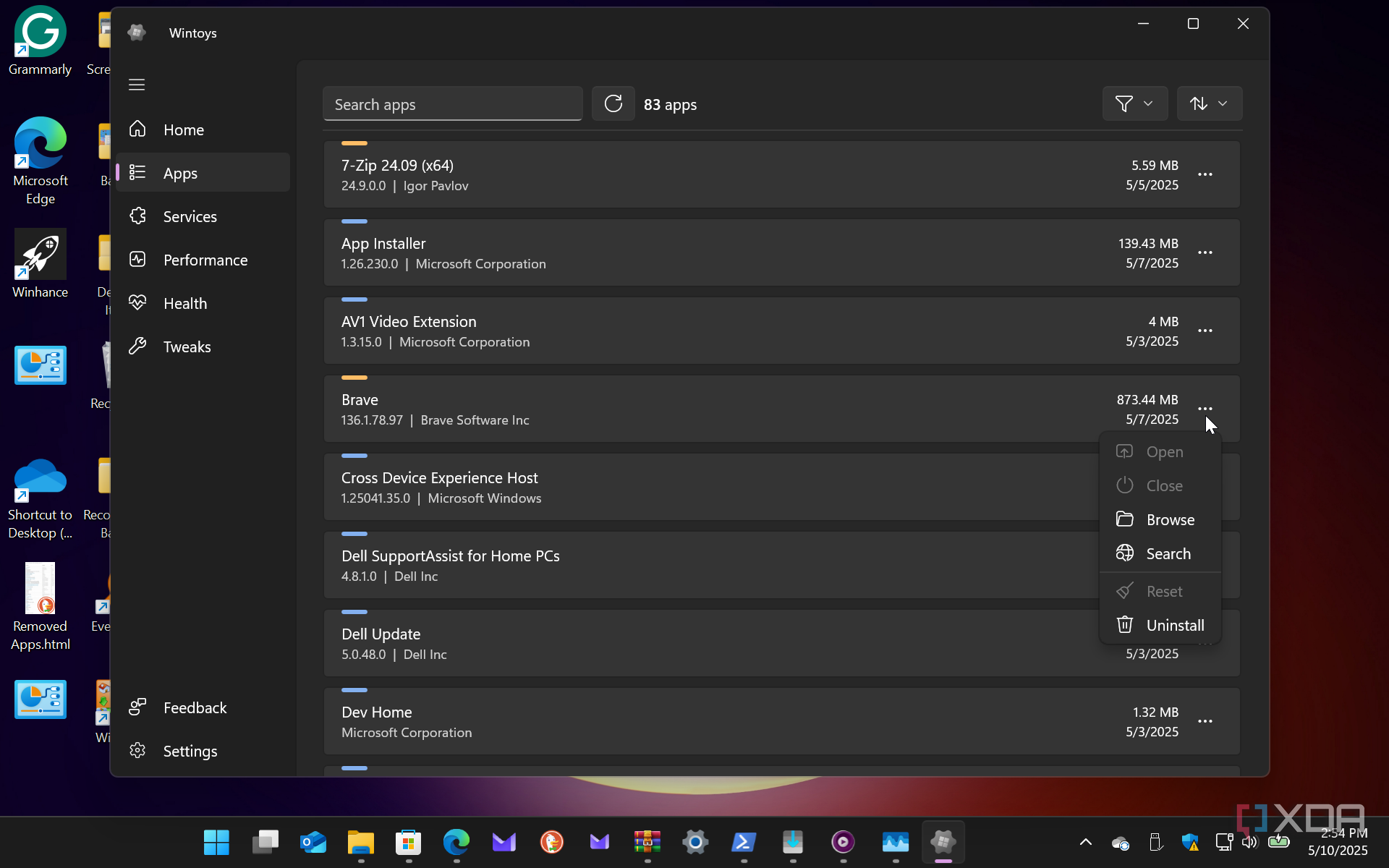Open the Home page in sidebar

(x=203, y=130)
